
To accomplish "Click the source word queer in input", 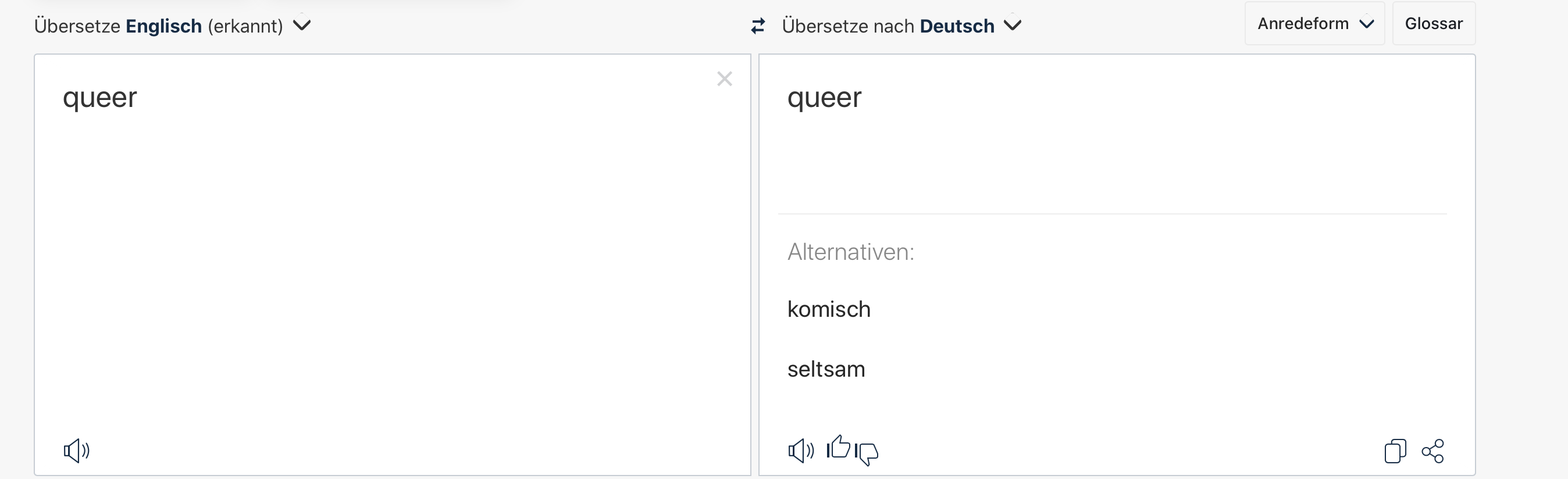I will click(x=100, y=98).
